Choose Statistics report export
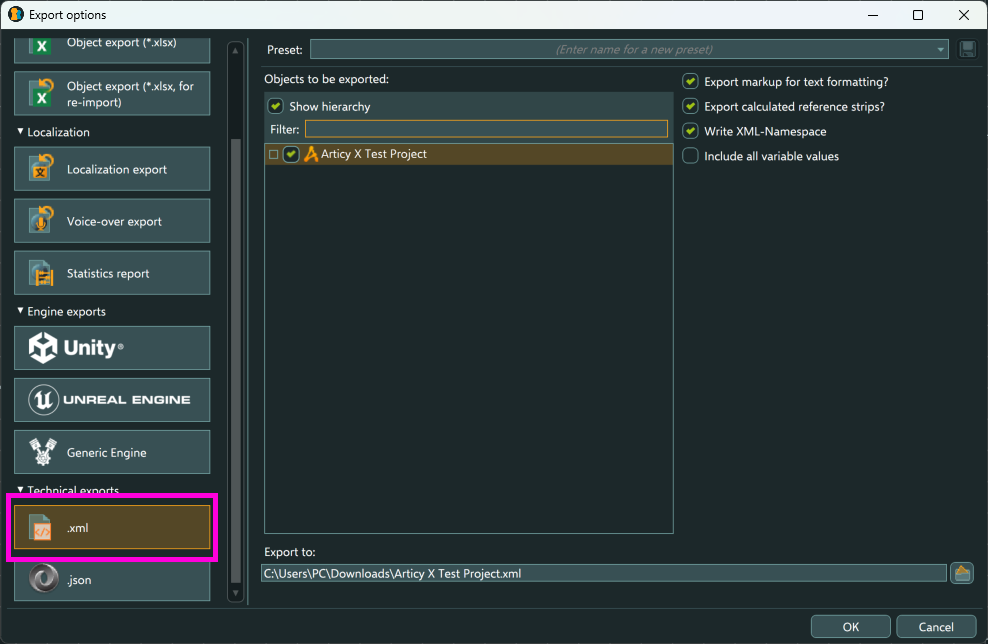This screenshot has height=644, width=988. [x=112, y=273]
